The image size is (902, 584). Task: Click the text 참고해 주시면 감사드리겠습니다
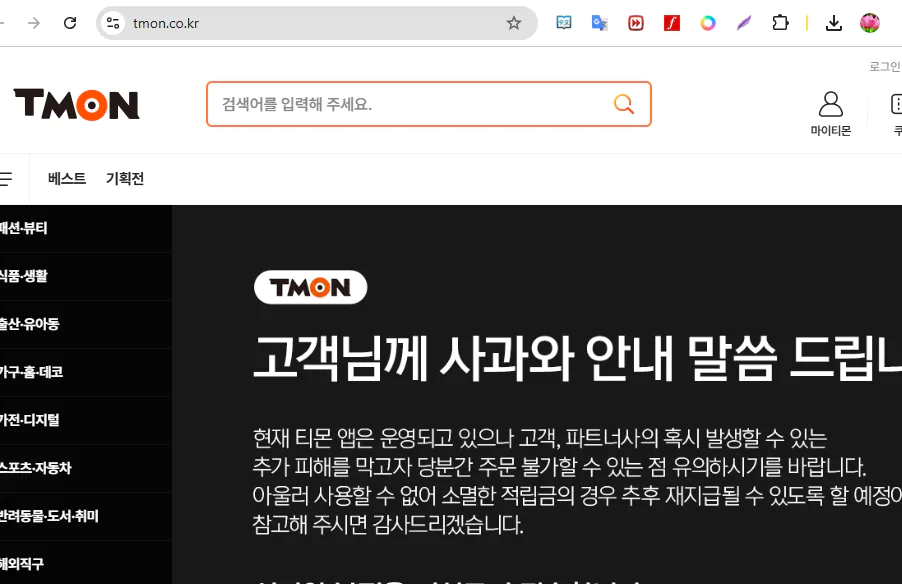(x=388, y=524)
